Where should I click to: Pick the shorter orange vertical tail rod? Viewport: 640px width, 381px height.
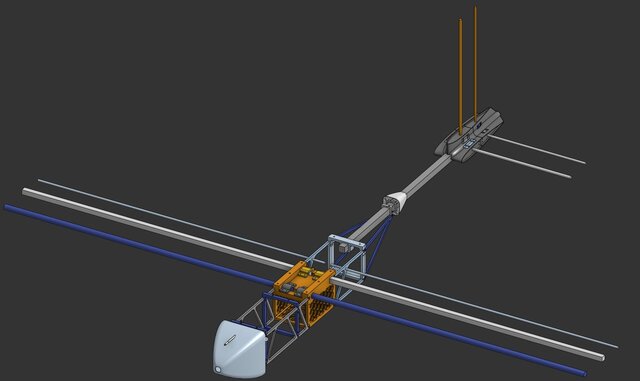coord(460,76)
